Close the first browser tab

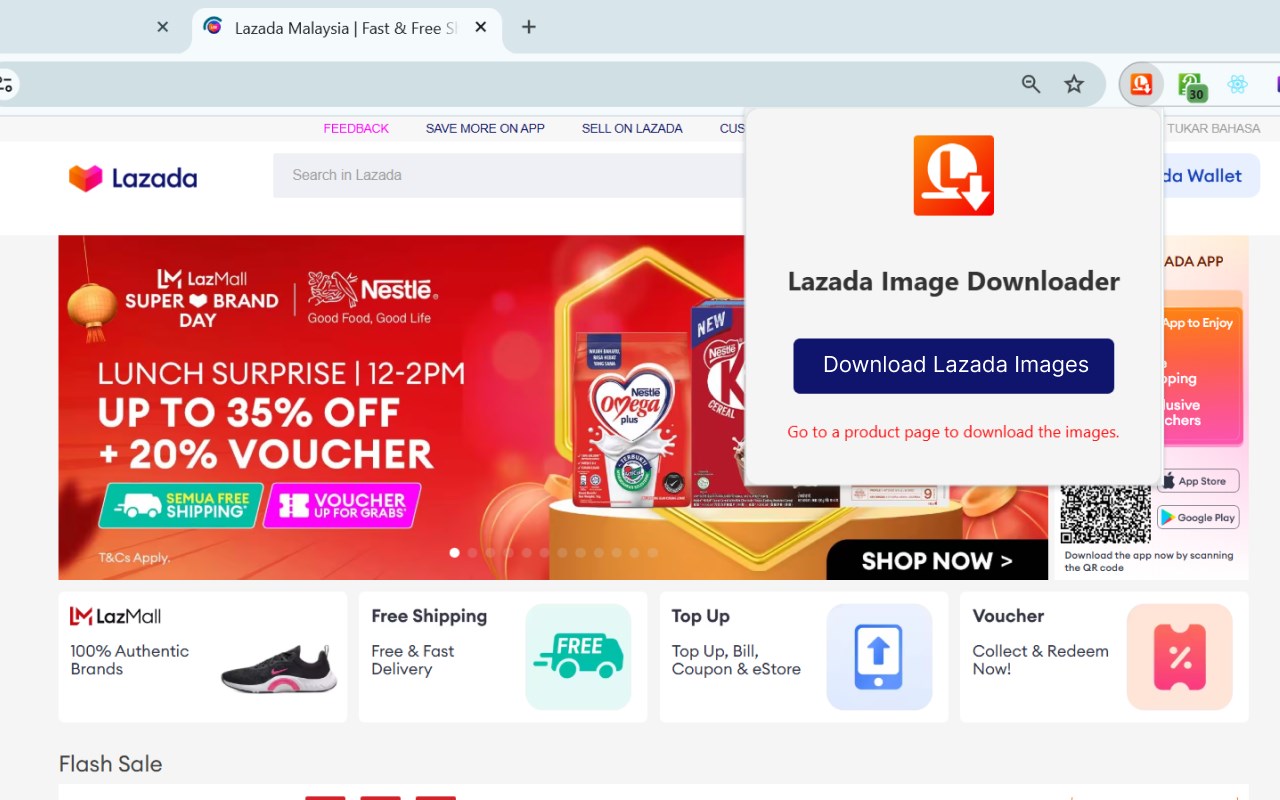[163, 27]
